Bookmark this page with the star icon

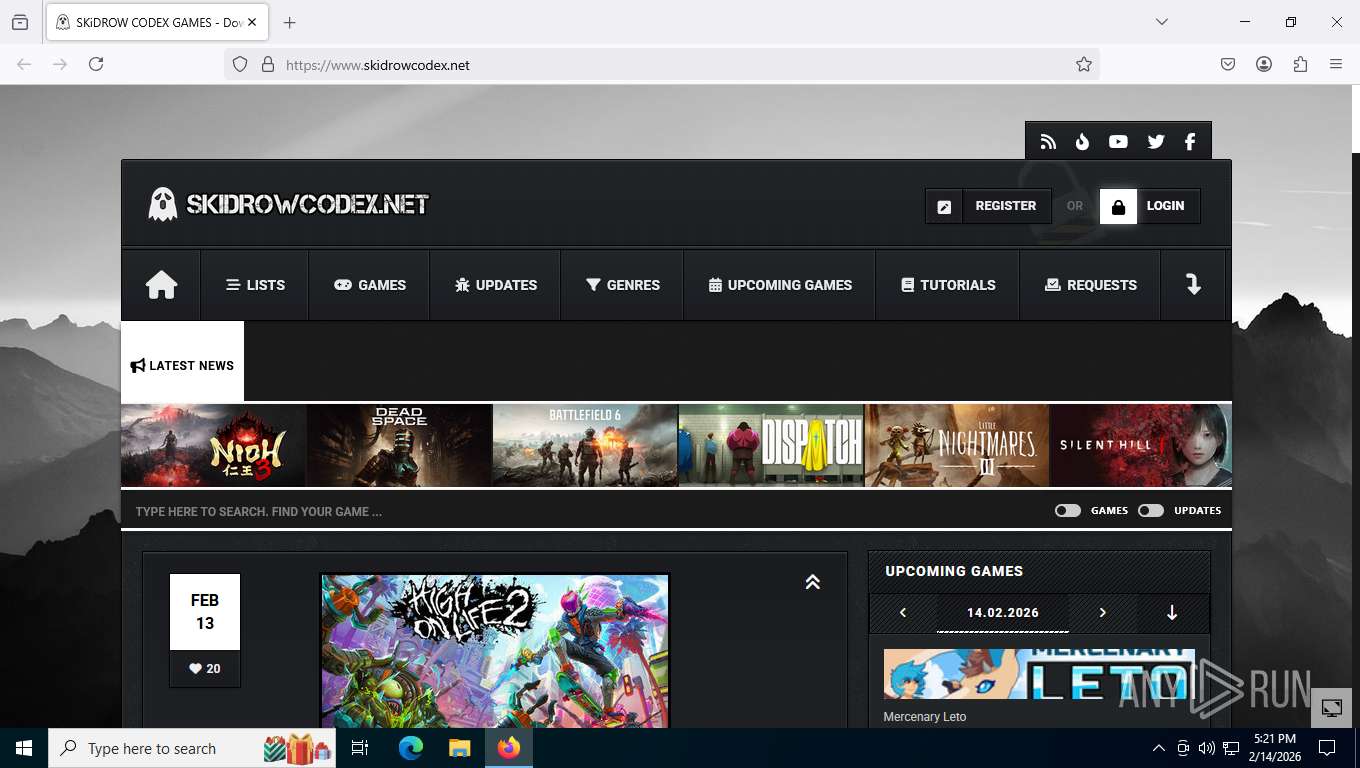click(x=1084, y=64)
